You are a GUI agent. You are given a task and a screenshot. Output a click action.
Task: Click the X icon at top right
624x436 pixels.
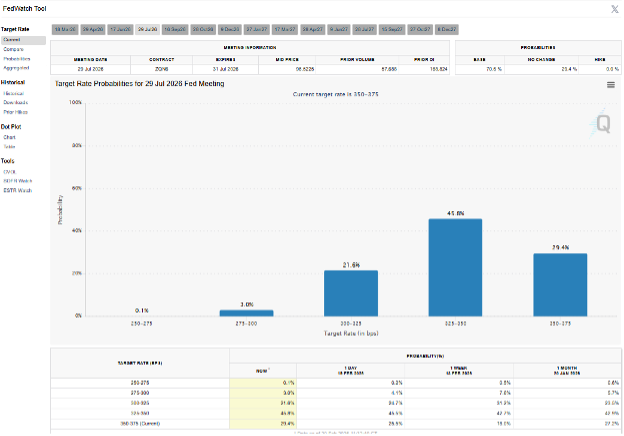pyautogui.click(x=613, y=9)
